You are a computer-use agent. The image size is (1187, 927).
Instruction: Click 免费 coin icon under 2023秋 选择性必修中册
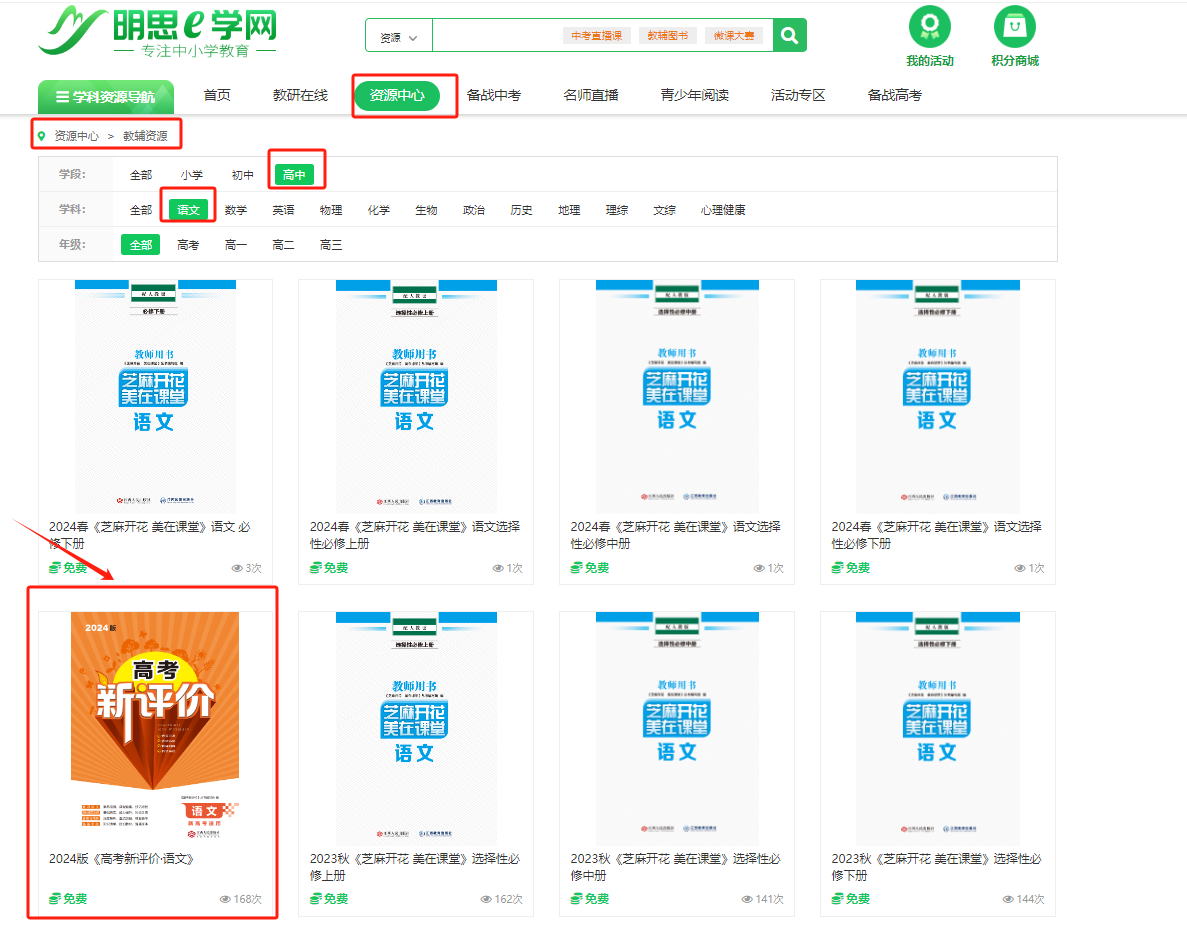(576, 899)
